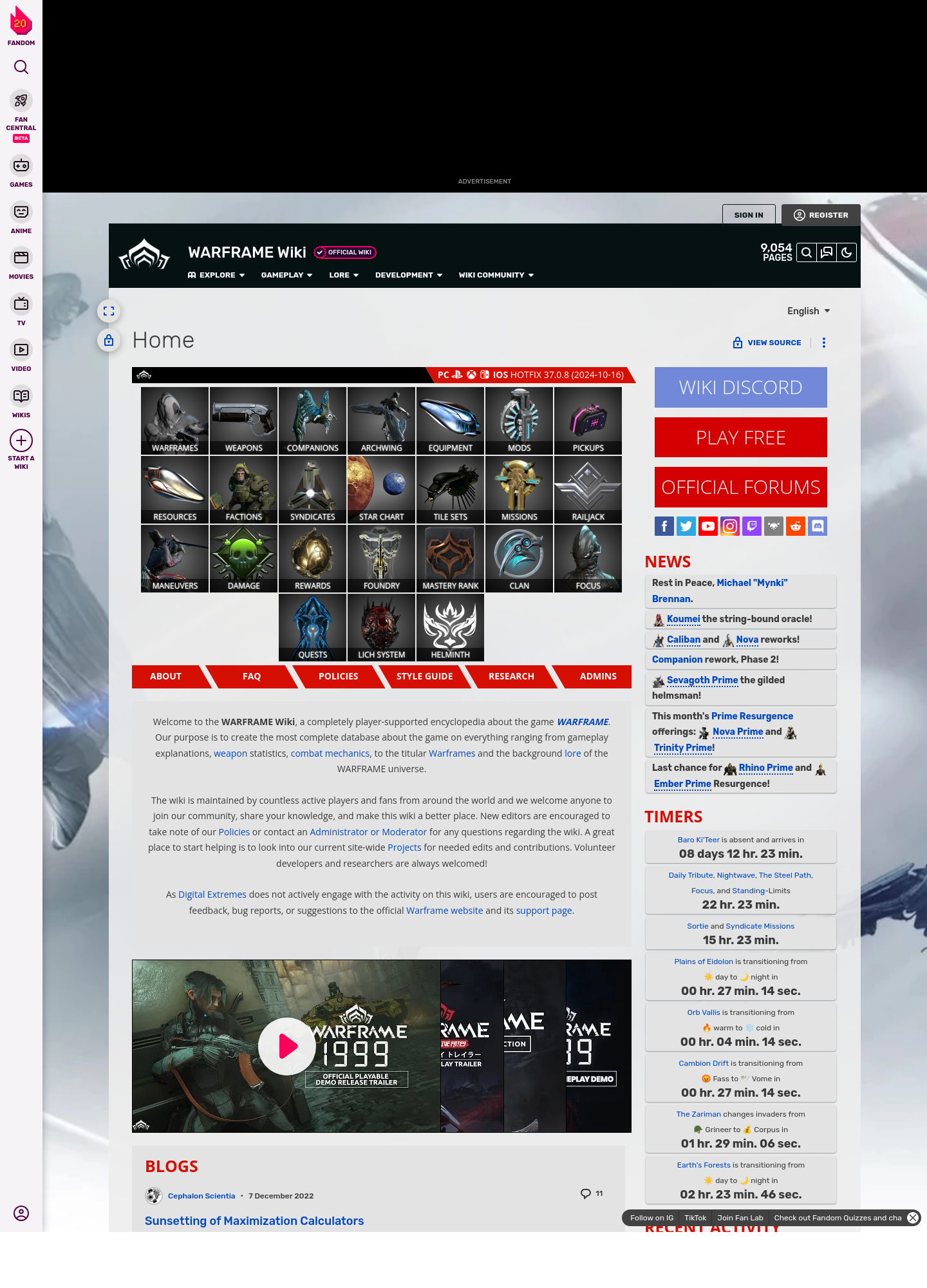
Task: Open Fan Central beta section
Action: pos(21,116)
